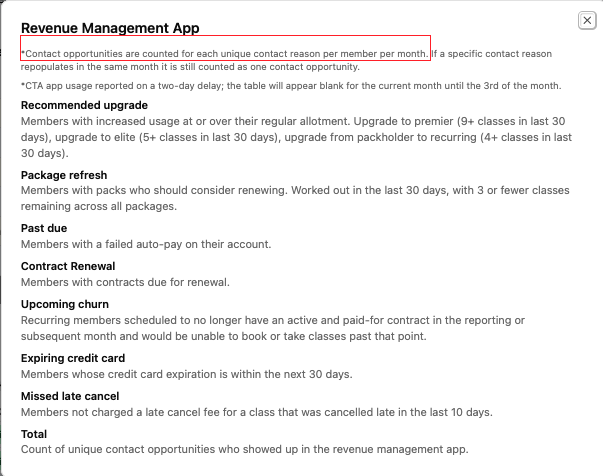The height and width of the screenshot is (476, 603).
Task: Close the Revenue Management App dialog
Action: pos(587,20)
